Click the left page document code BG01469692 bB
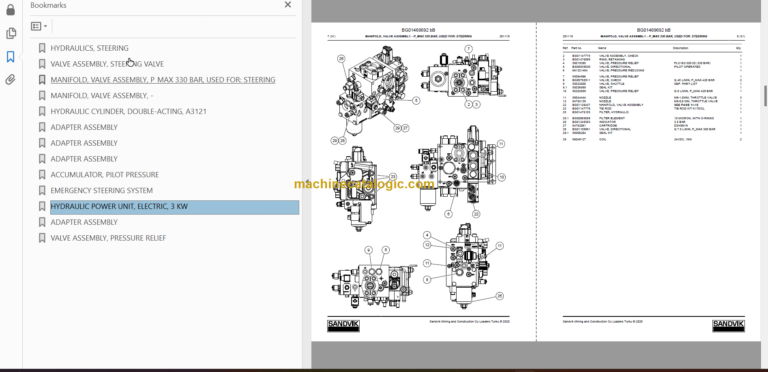768x372 pixels. (x=418, y=30)
